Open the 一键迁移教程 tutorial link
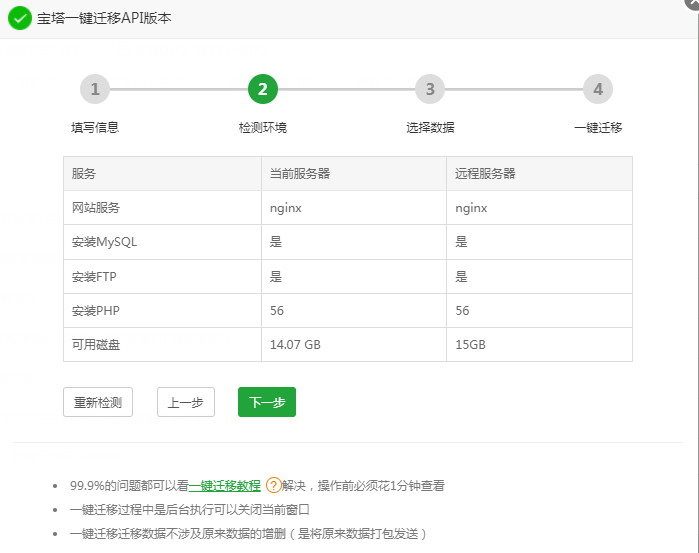This screenshot has height=553, width=699. [224, 485]
